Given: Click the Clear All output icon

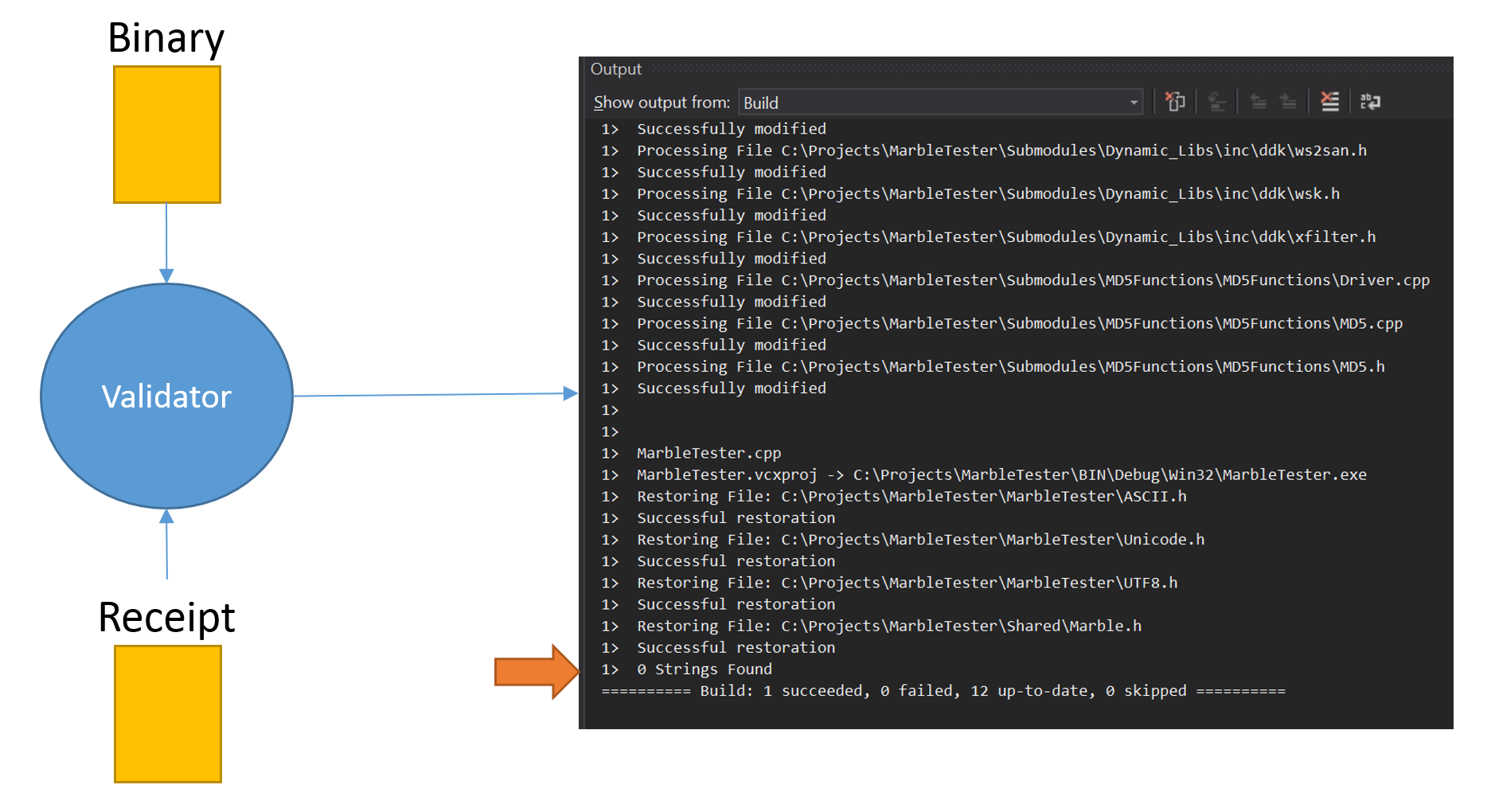Looking at the screenshot, I should point(1329,102).
